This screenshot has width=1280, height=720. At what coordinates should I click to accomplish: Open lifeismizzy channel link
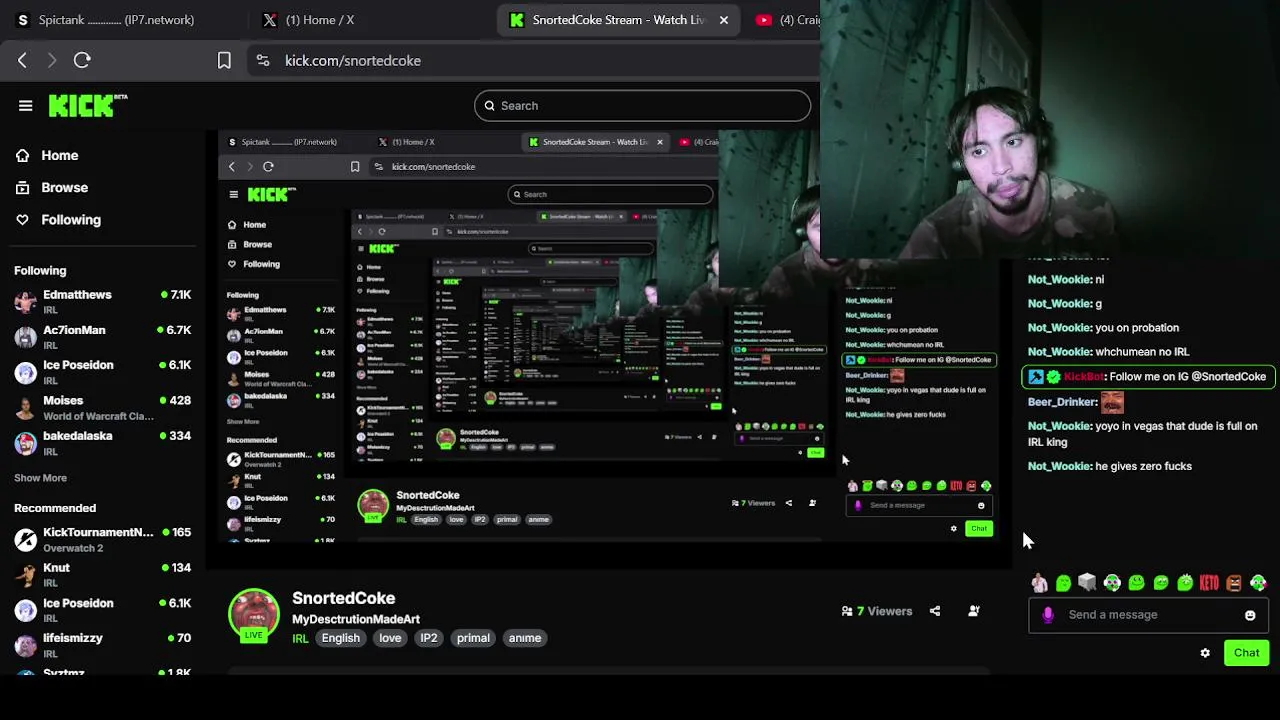pos(73,637)
